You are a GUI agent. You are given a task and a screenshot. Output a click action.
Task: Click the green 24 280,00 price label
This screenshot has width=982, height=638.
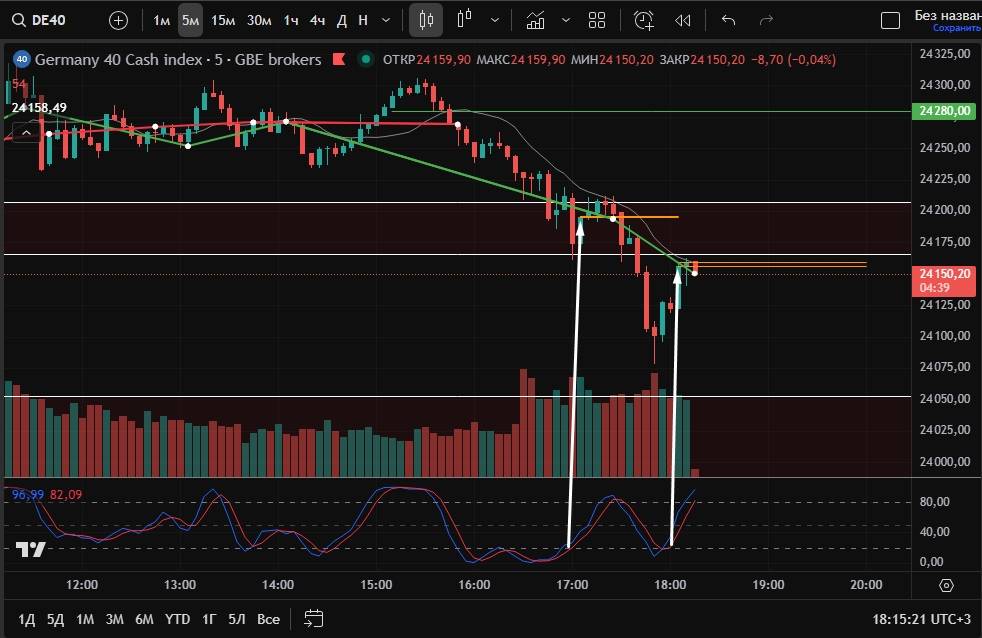click(x=944, y=112)
